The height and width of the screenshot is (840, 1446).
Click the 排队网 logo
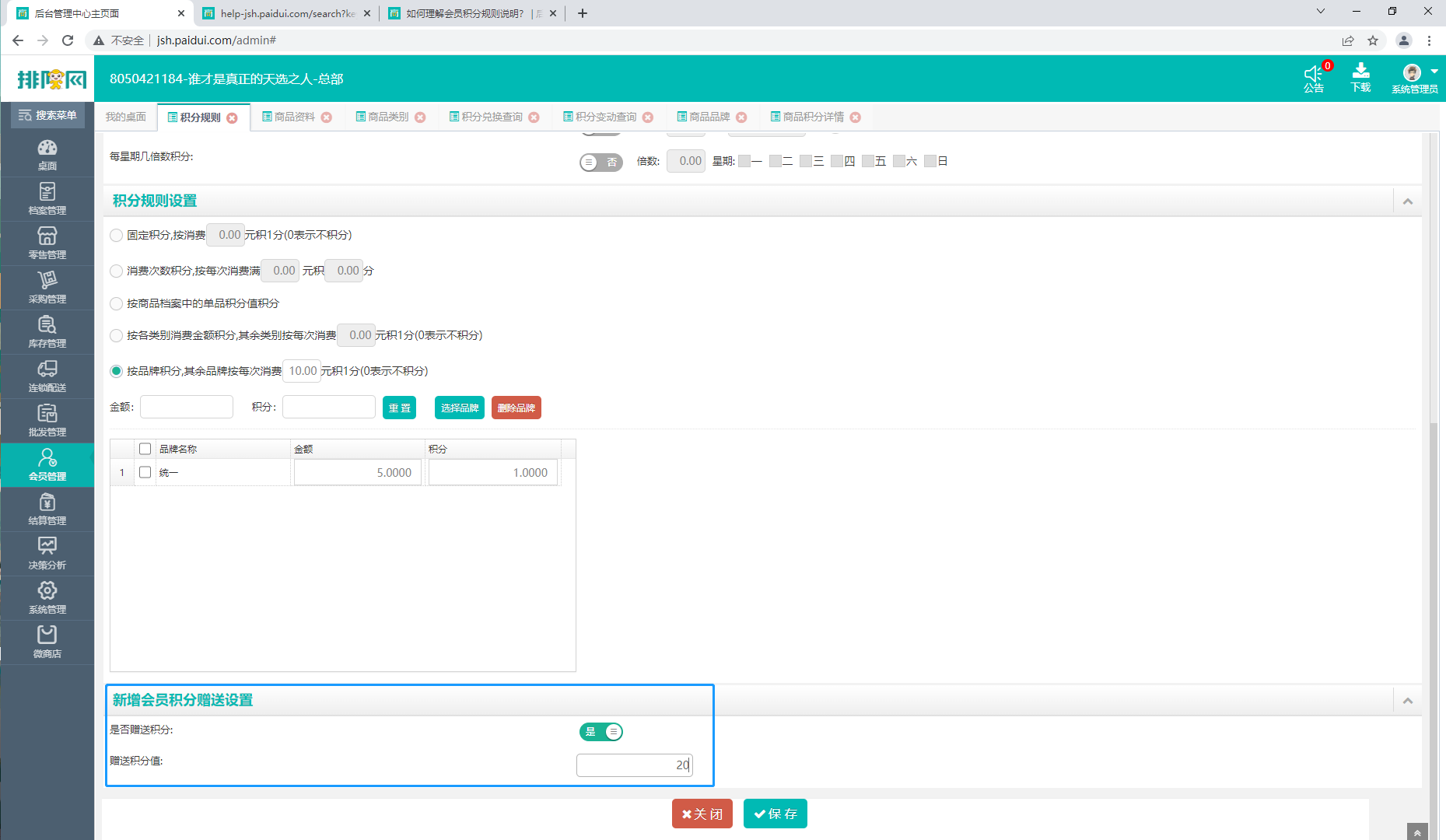pos(51,79)
